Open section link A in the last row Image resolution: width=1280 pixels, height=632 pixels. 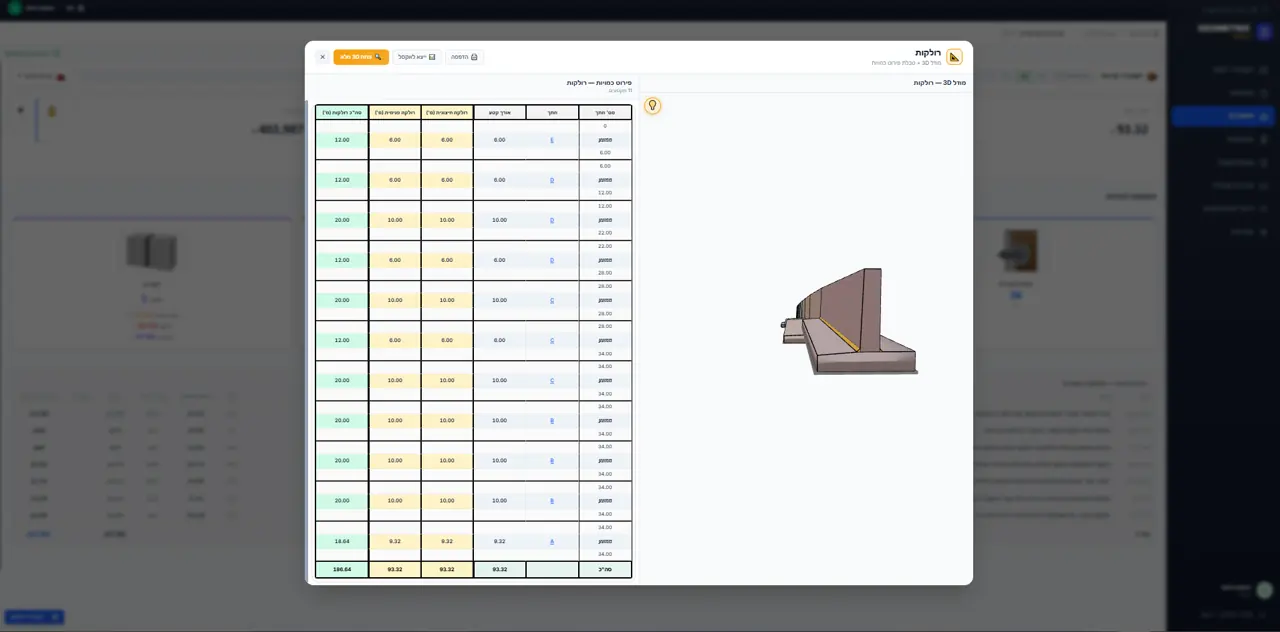pyautogui.click(x=552, y=541)
